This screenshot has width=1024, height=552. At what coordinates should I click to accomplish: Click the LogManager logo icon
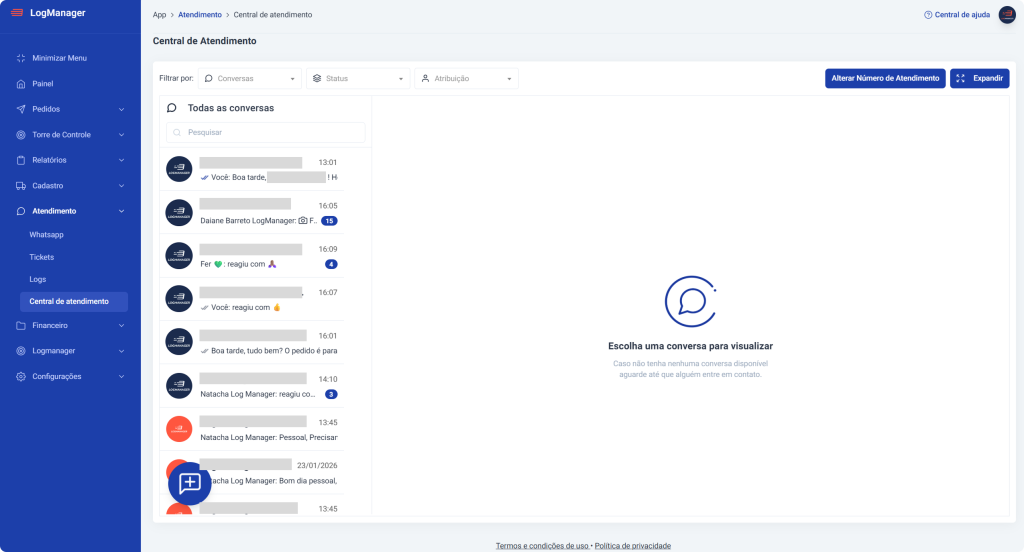pos(16,13)
